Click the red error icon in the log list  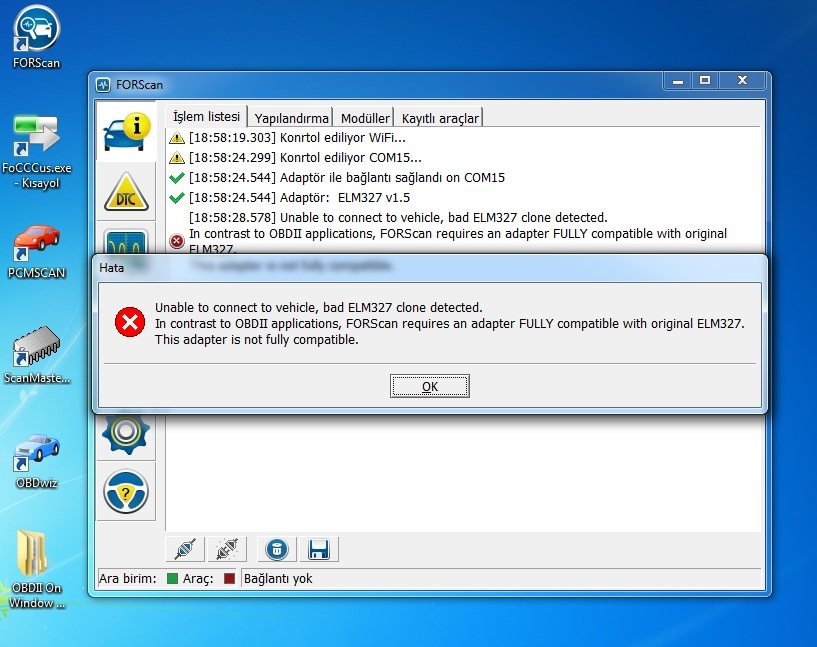coord(177,241)
